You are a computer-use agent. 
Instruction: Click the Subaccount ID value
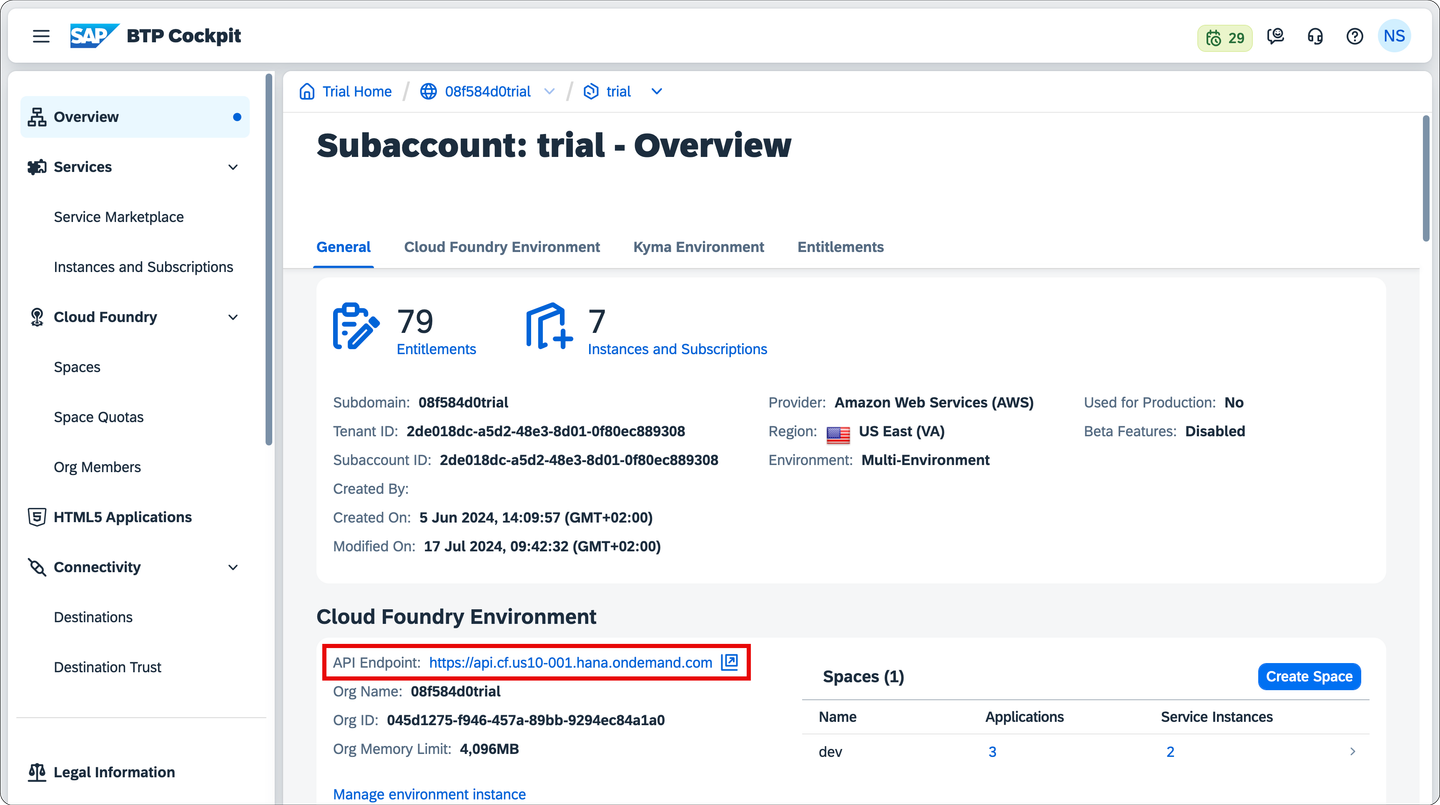point(579,460)
